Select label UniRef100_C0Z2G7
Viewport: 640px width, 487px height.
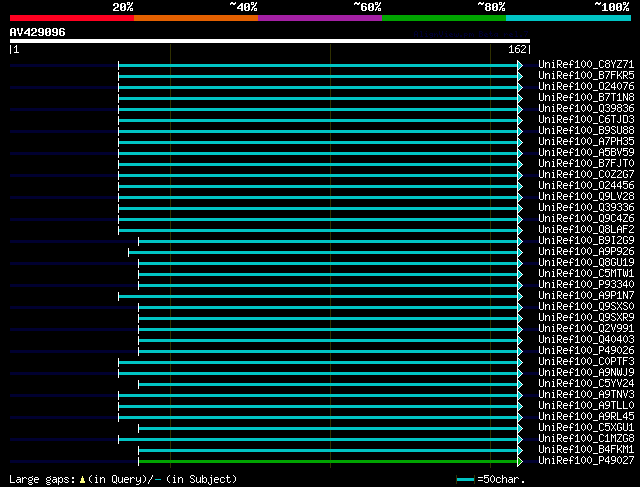586,175
